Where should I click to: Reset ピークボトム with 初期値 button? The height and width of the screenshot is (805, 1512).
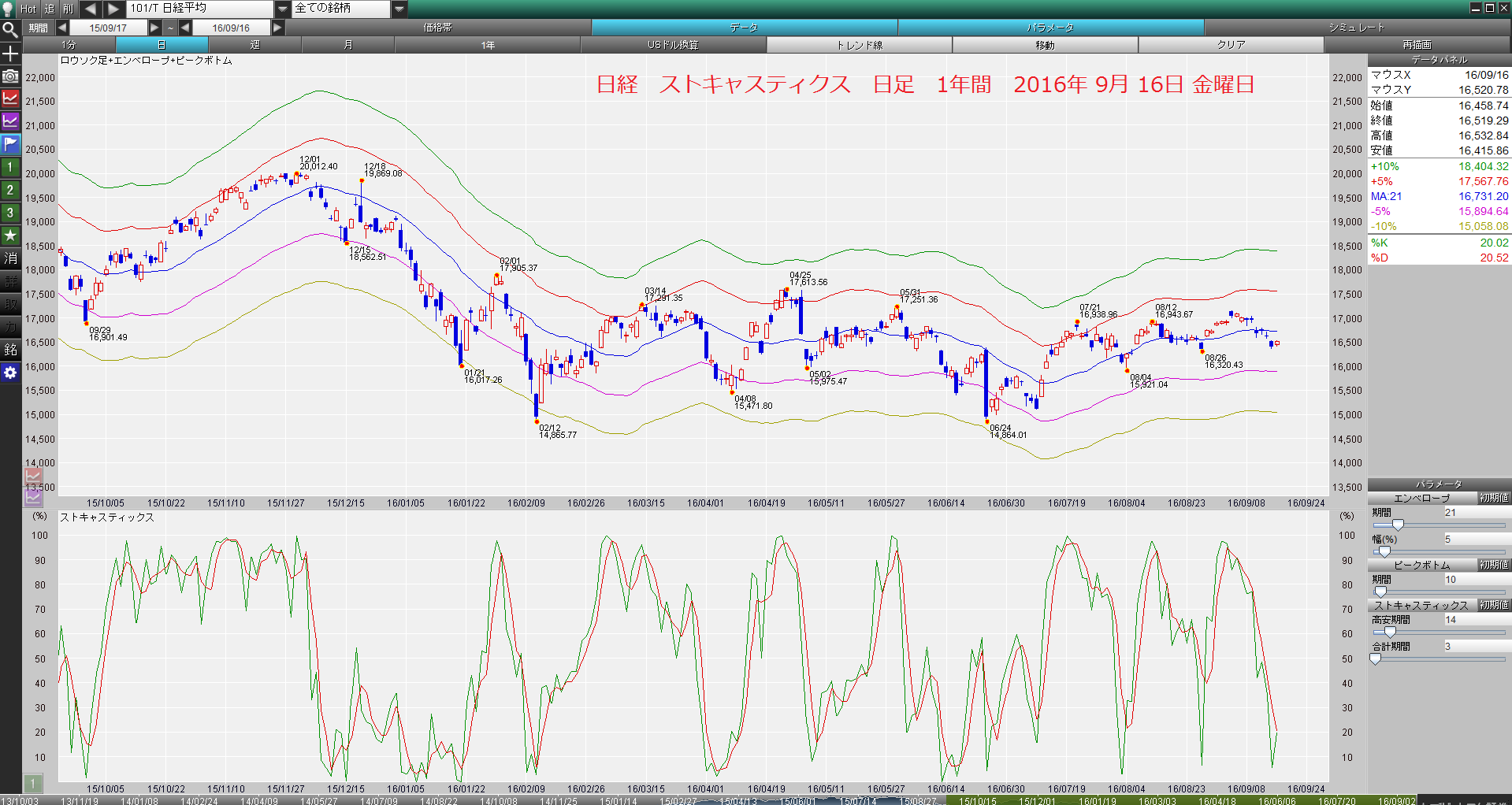pos(1493,565)
